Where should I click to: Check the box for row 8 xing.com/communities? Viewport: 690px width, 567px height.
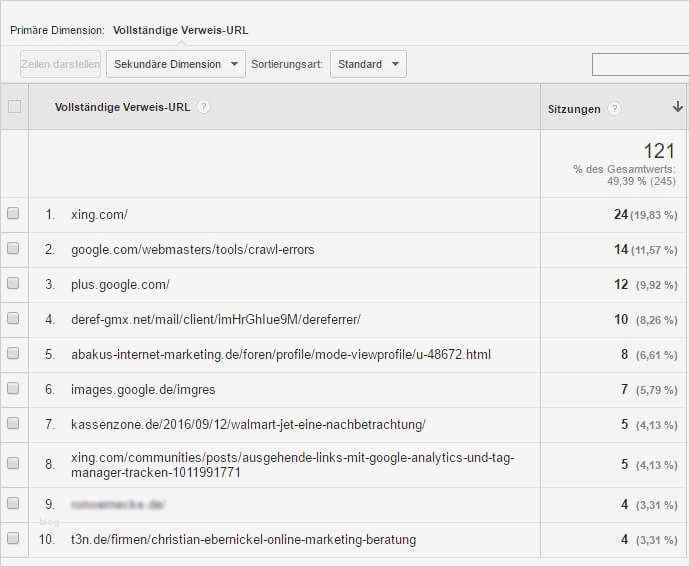(13, 464)
